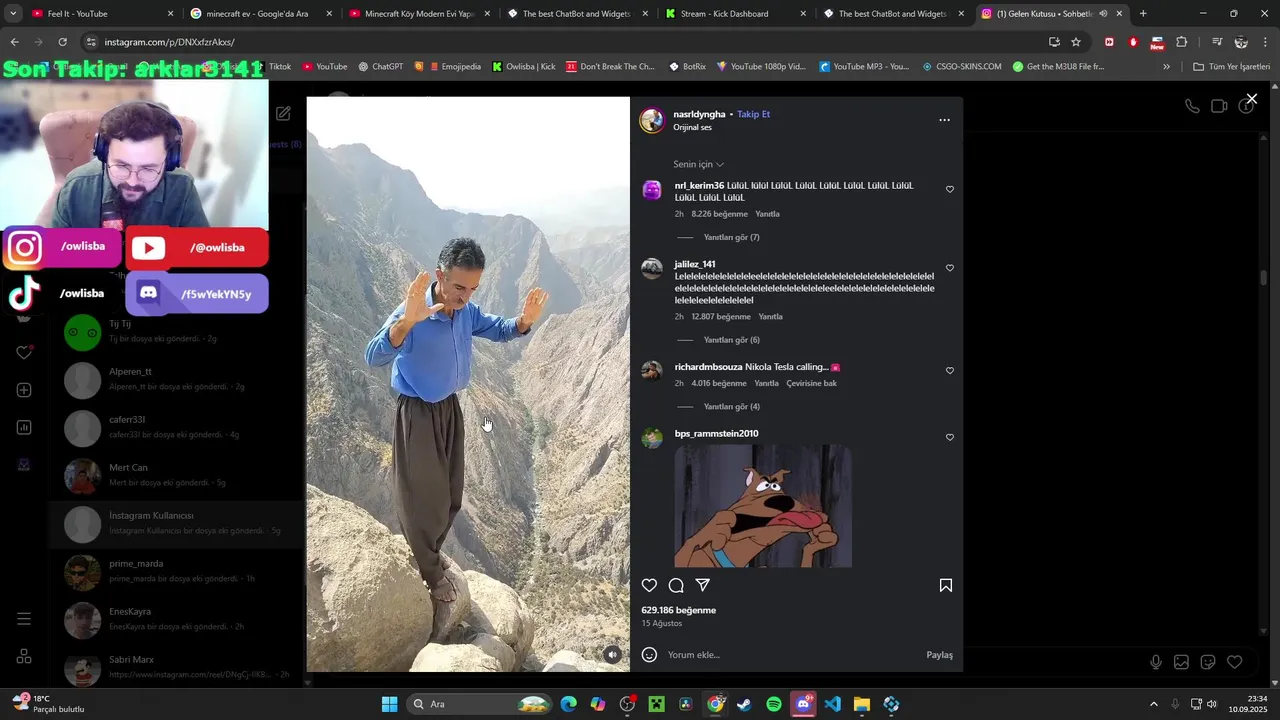
Task: Like jalilez_141's comment
Action: [x=950, y=268]
